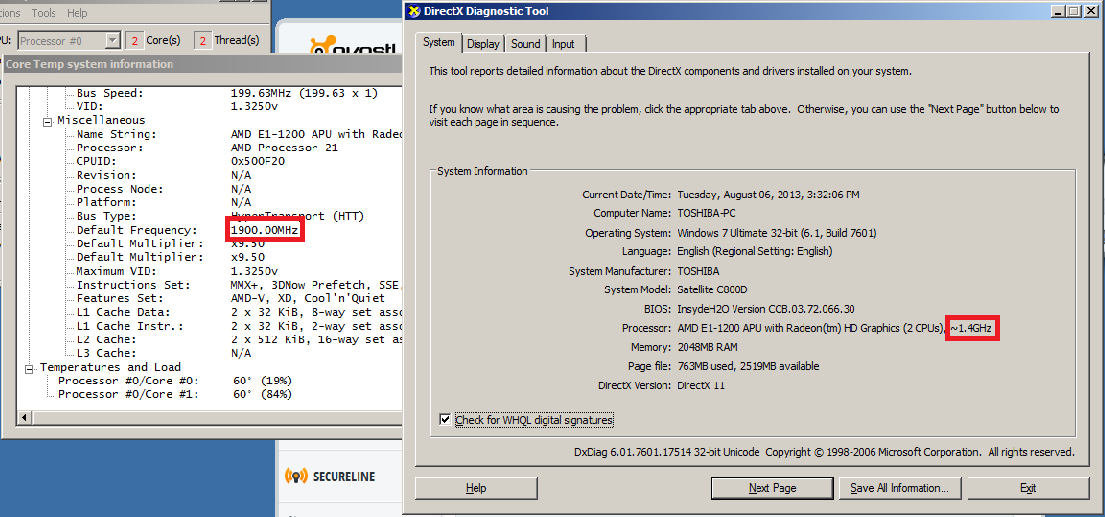Viewport: 1105px width, 517px height.
Task: Click the left arrow of horizontal scrollbar
Action: [25, 418]
